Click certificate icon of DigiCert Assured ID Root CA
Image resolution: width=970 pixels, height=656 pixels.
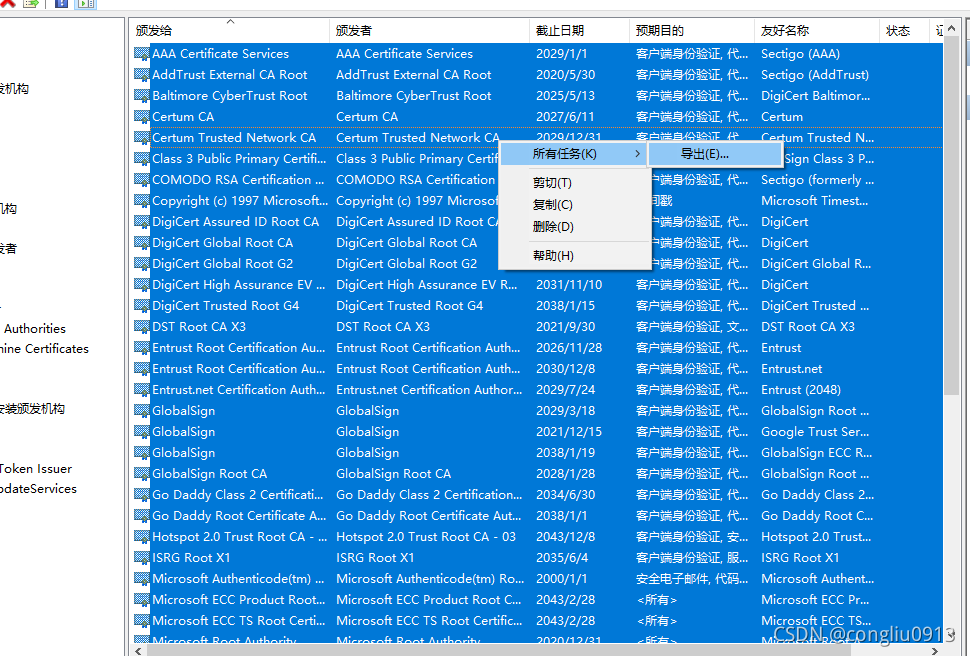pyautogui.click(x=142, y=222)
